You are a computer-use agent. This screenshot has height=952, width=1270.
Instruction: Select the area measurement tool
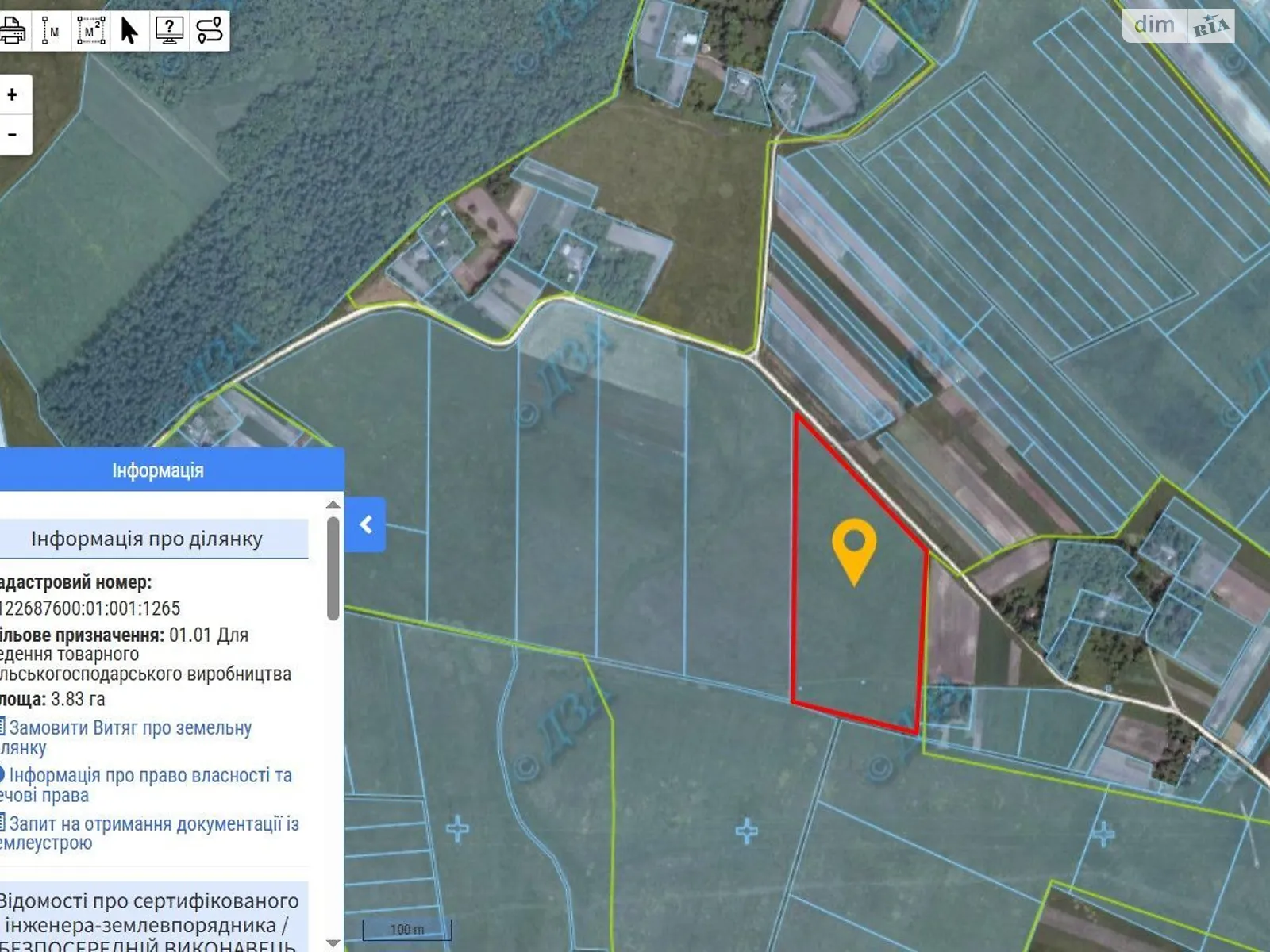pyautogui.click(x=90, y=31)
